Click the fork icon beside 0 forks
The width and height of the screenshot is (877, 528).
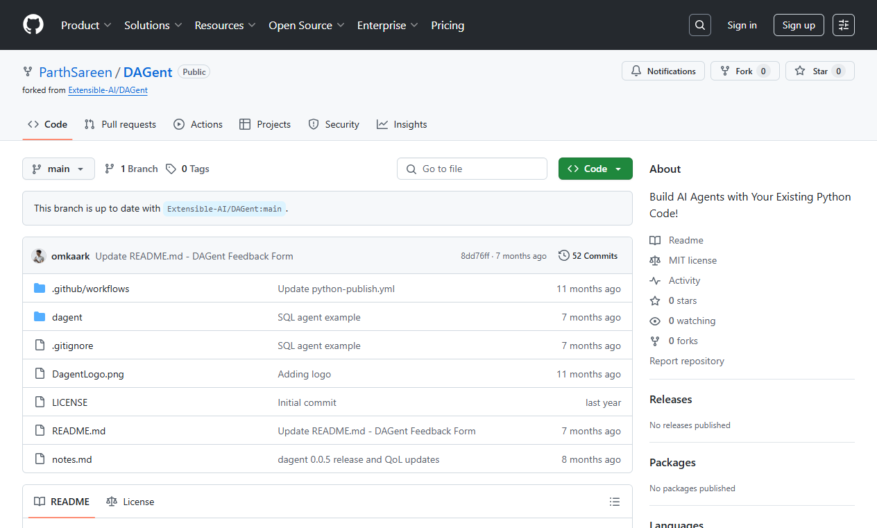(x=655, y=341)
